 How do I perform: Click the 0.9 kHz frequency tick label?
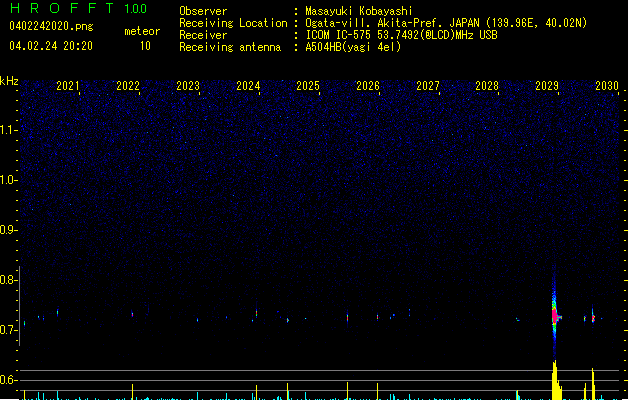tap(8, 230)
